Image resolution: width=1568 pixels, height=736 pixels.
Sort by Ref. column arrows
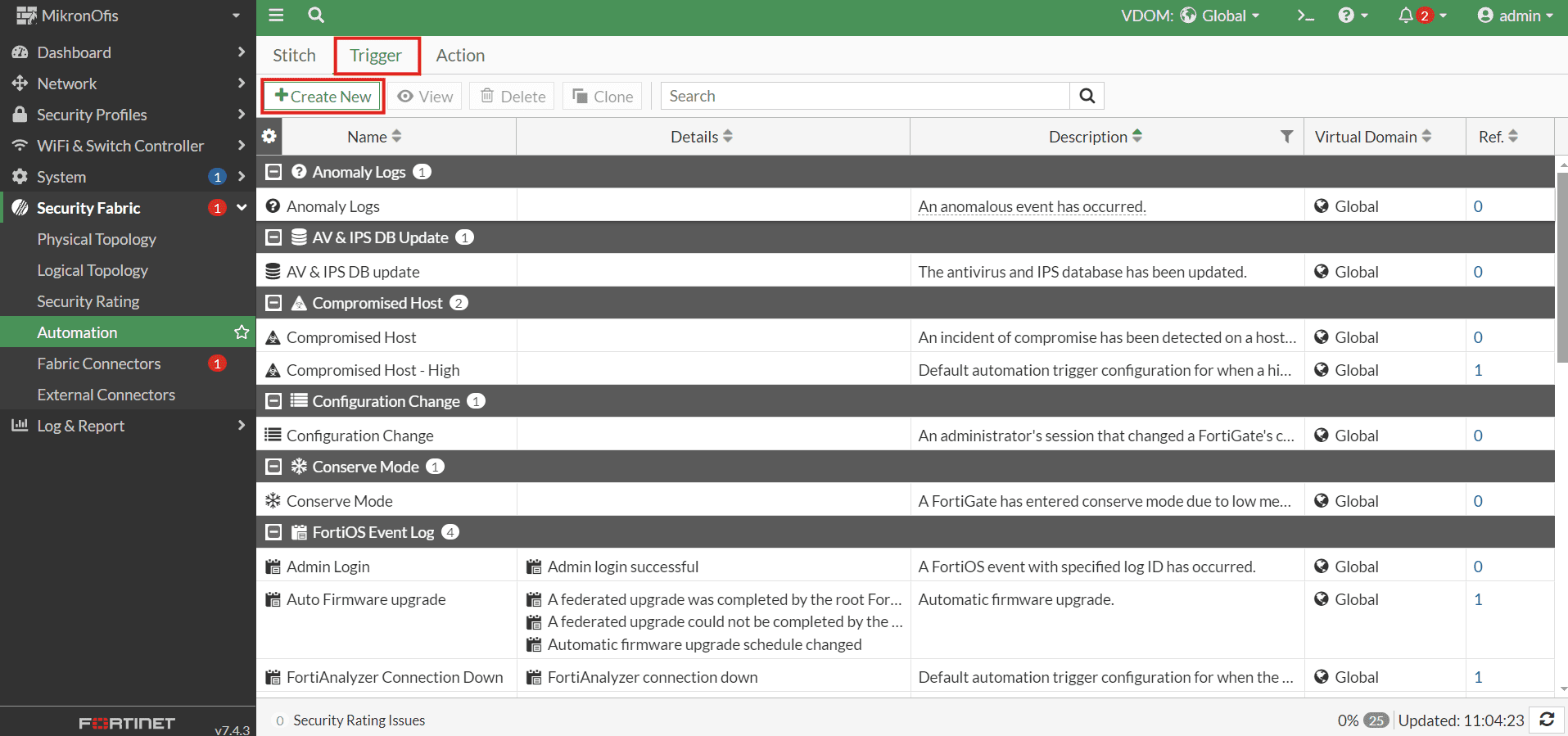1513,136
